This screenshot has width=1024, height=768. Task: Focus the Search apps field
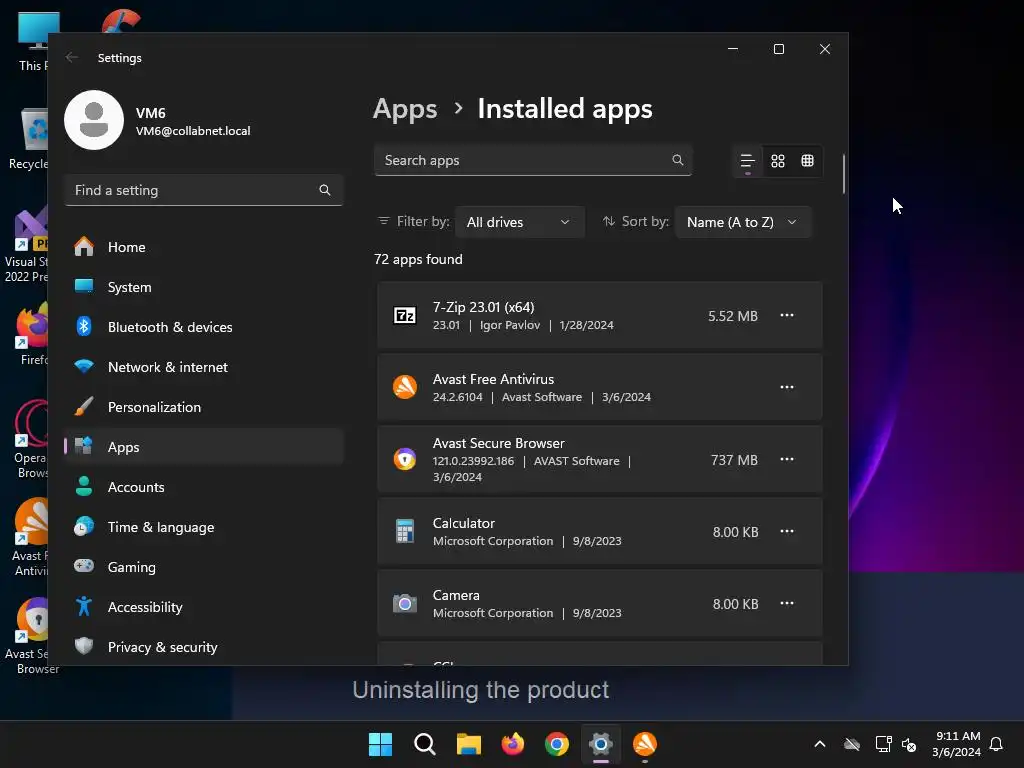point(533,160)
